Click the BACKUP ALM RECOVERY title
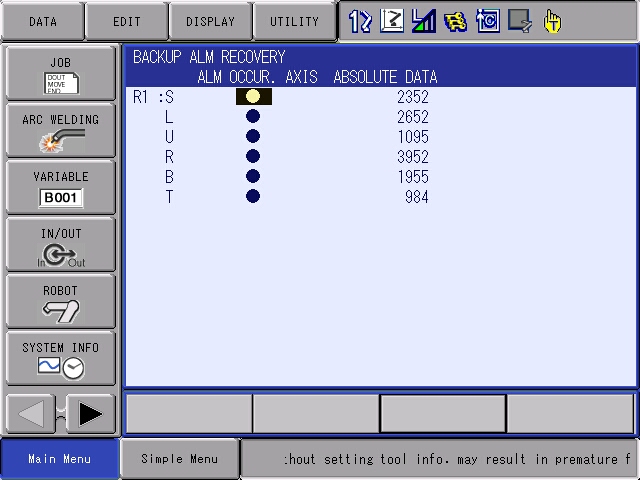This screenshot has height=480, width=640. [209, 57]
